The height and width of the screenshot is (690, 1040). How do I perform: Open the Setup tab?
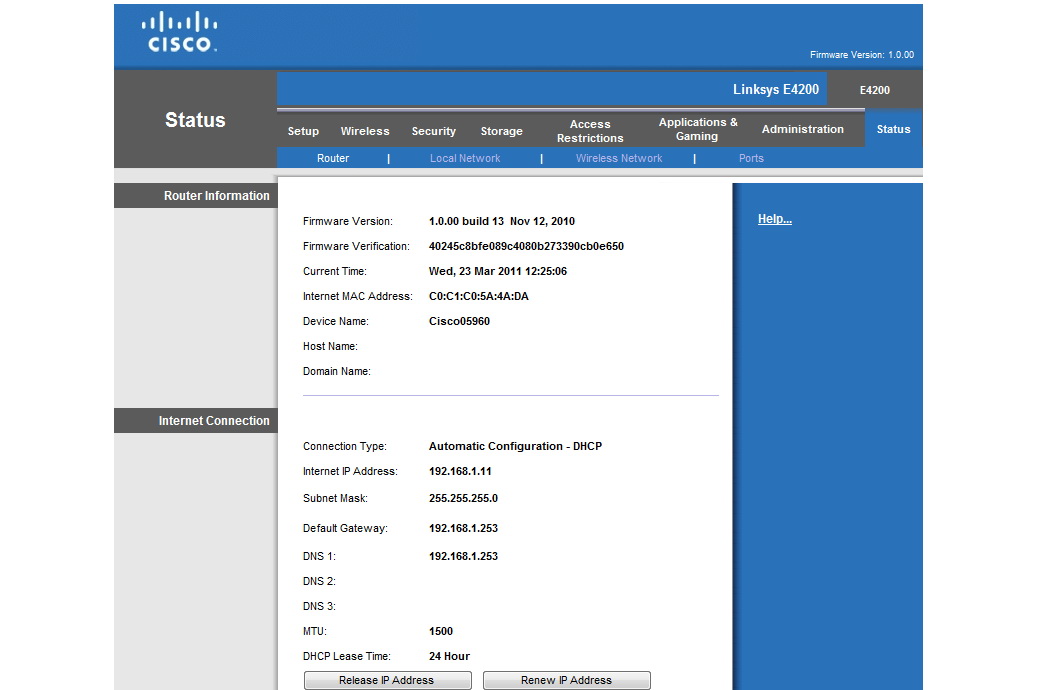tap(303, 131)
